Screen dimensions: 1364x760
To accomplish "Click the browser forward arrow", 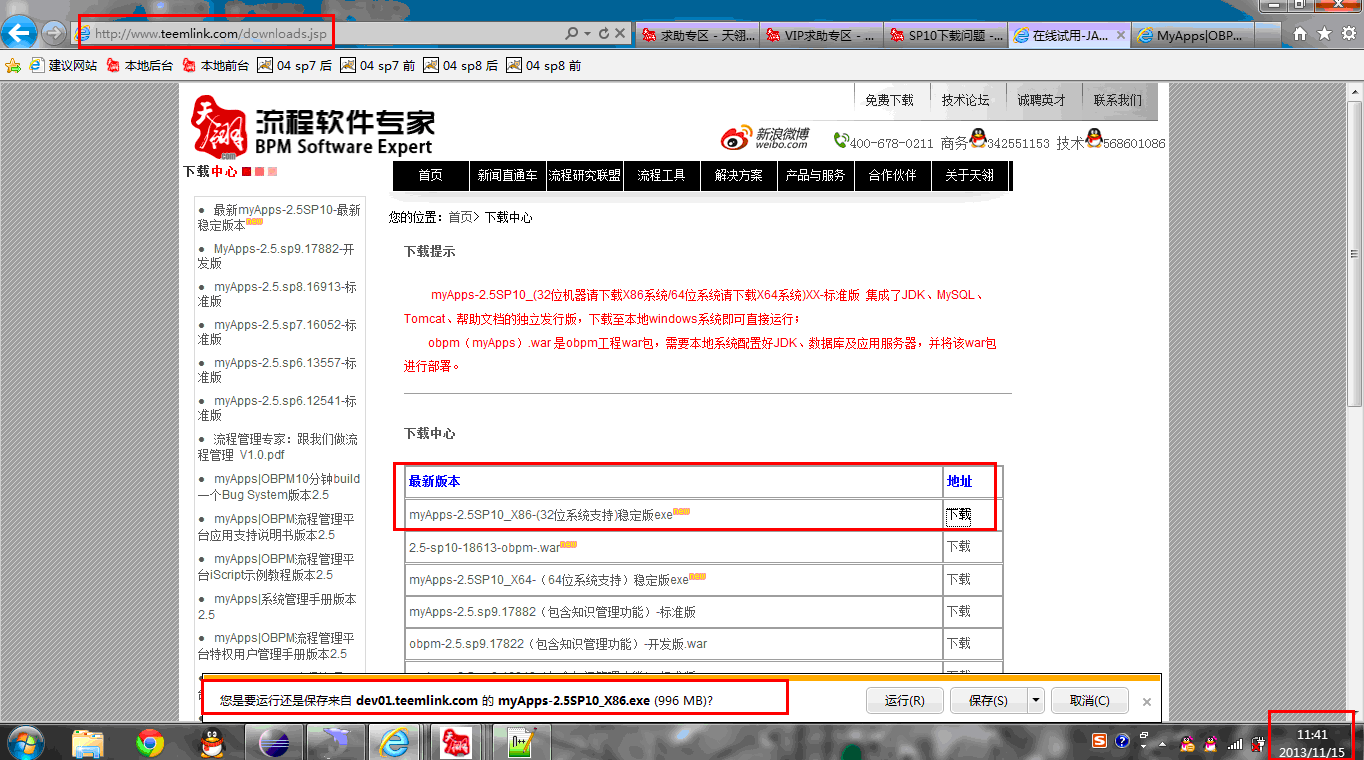I will pyautogui.click(x=54, y=34).
